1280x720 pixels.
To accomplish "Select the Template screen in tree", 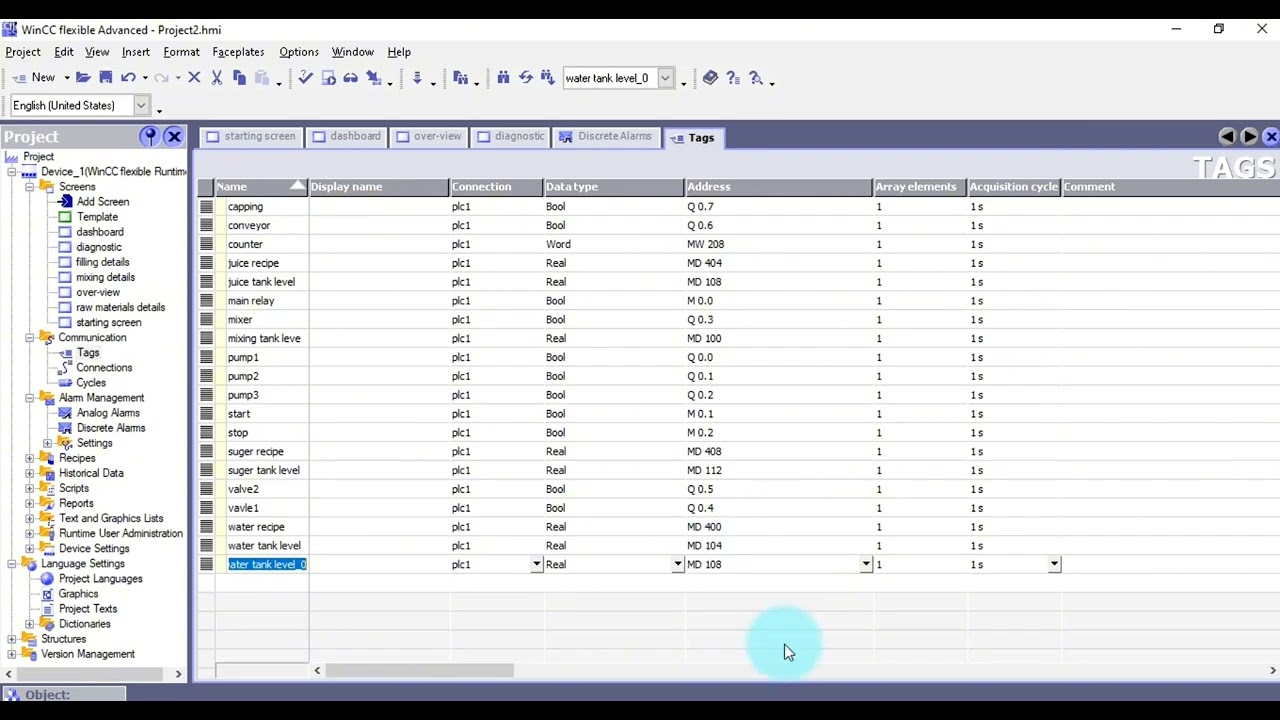I will pyautogui.click(x=97, y=217).
